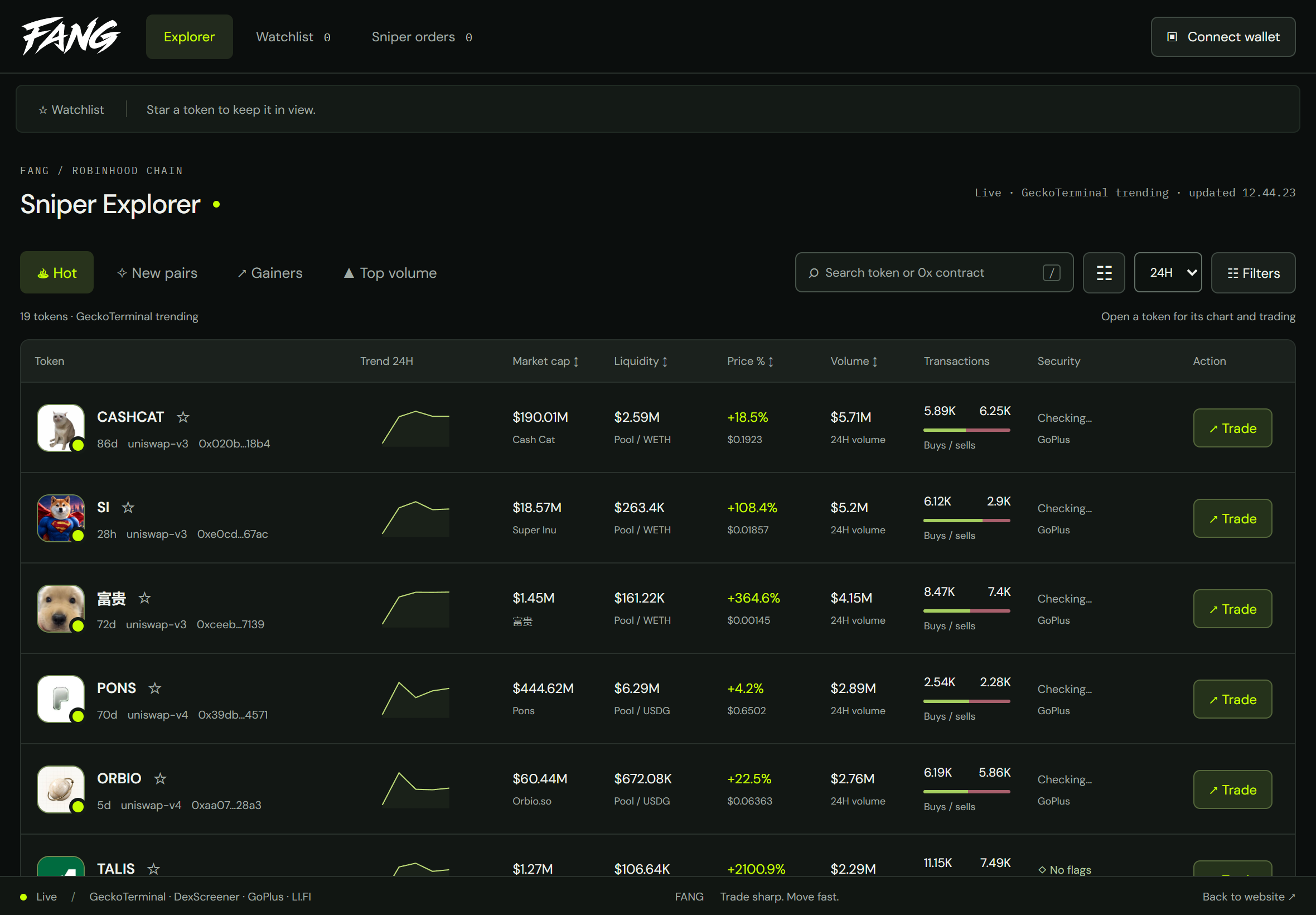Click the SI contract address 0xe0cd...67ac
This screenshot has width=1316, height=915.
click(232, 534)
